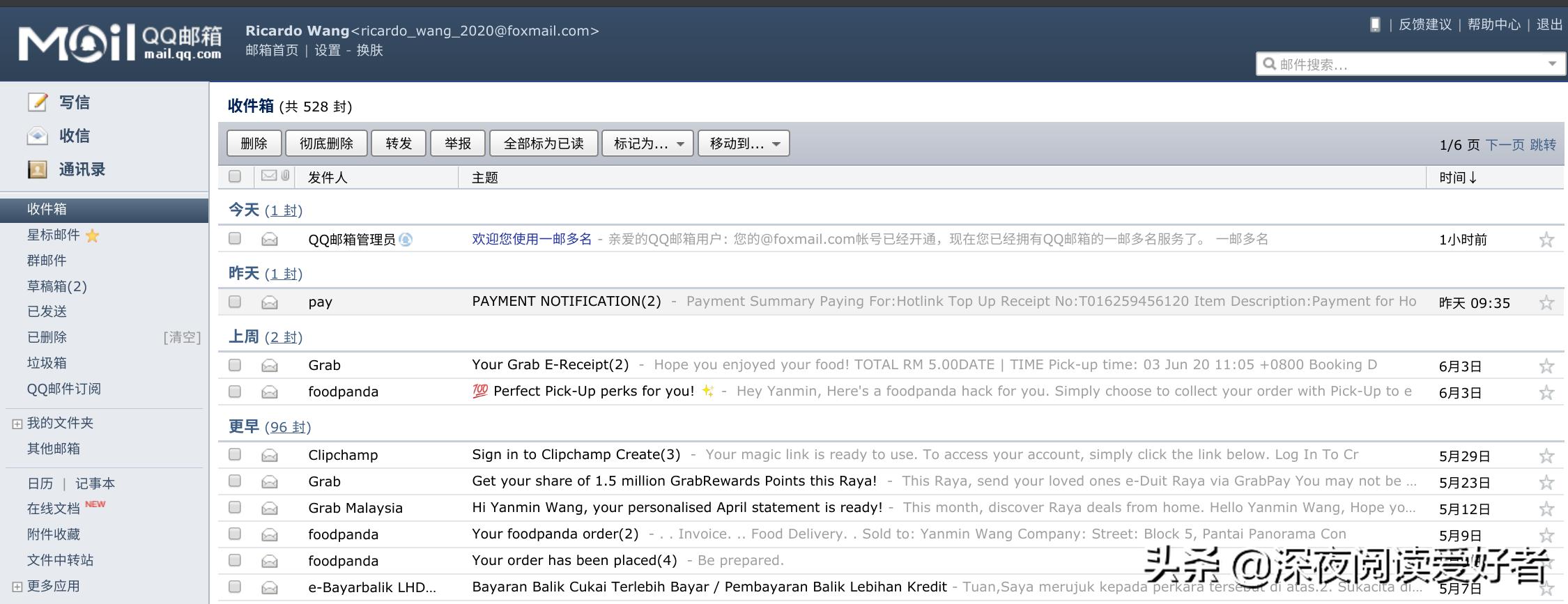1568x604 pixels.
Task: Click [清空] next to 已删除
Action: (182, 337)
